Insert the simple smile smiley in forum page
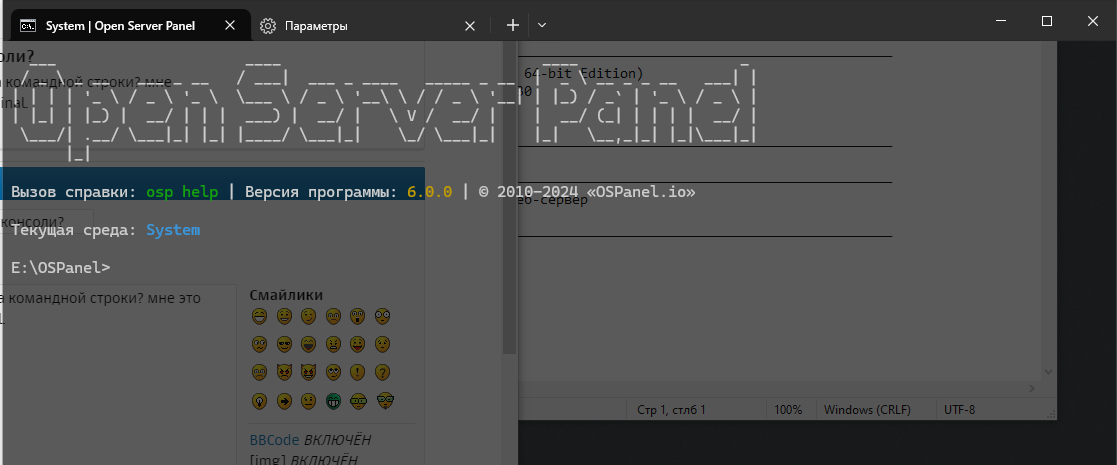The image size is (1117, 465). [x=284, y=315]
